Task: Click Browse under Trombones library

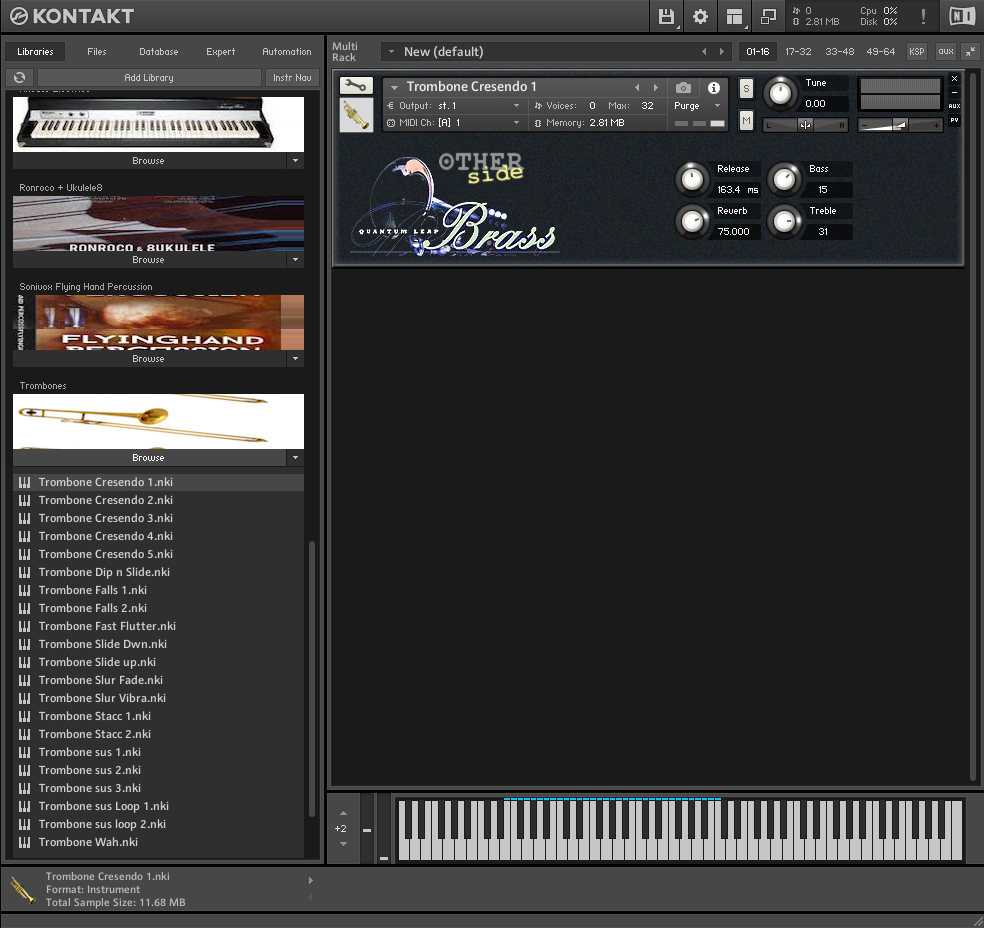Action: pos(149,457)
